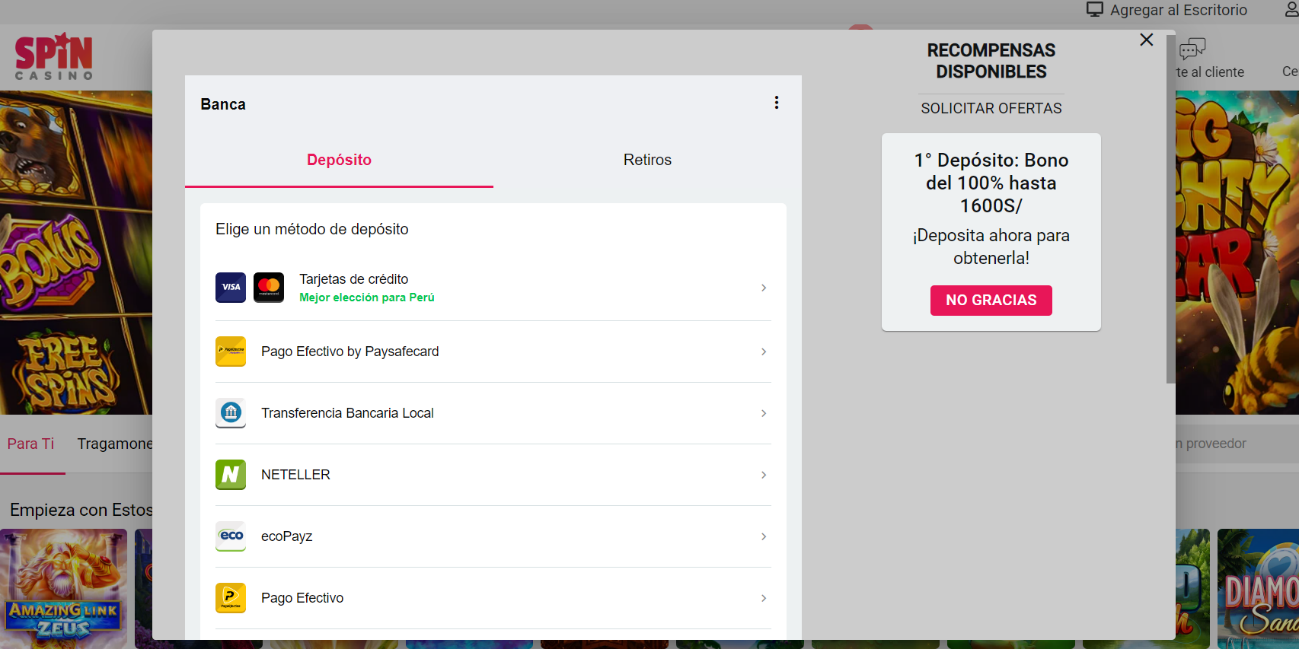The width and height of the screenshot is (1299, 649).
Task: Click the monitor icon beside Agregar al Escritorio
Action: 1095,10
